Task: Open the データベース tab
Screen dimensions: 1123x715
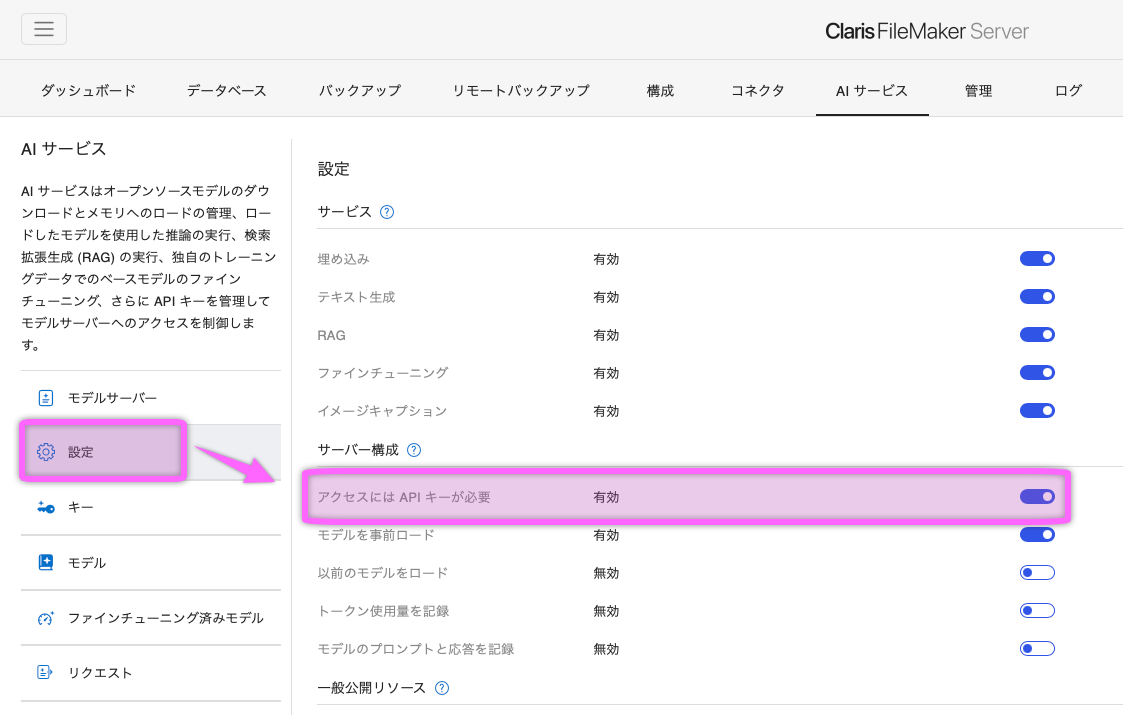Action: [226, 91]
